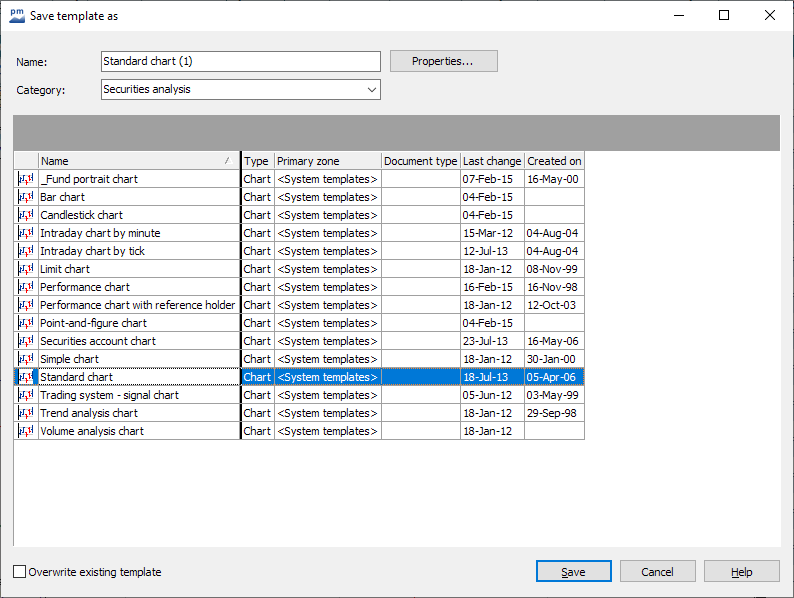This screenshot has height=598, width=794.
Task: Click the Created on column header
Action: click(554, 161)
